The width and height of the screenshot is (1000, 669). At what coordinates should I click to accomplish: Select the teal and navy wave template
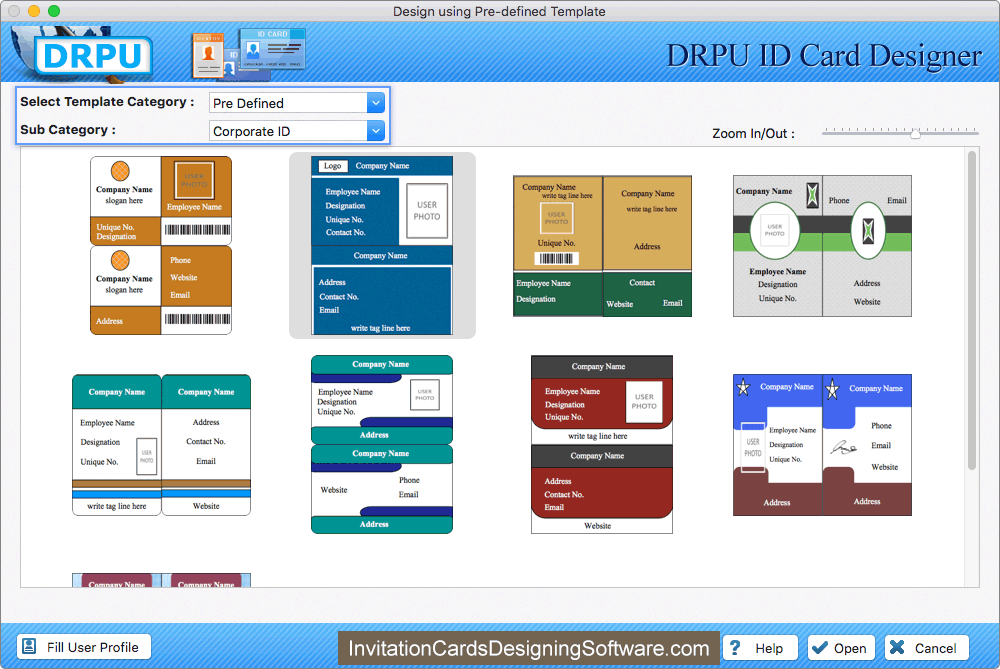[382, 445]
